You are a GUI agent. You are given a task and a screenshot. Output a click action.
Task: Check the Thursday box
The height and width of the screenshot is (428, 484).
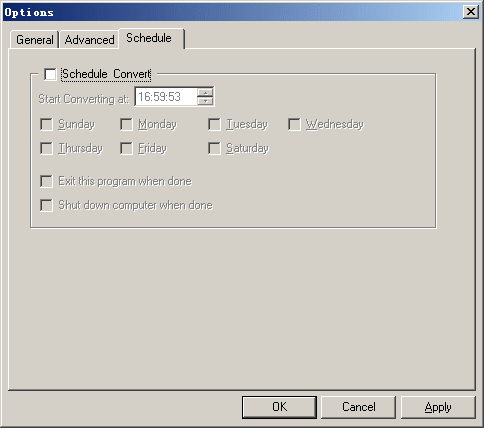[x=46, y=148]
